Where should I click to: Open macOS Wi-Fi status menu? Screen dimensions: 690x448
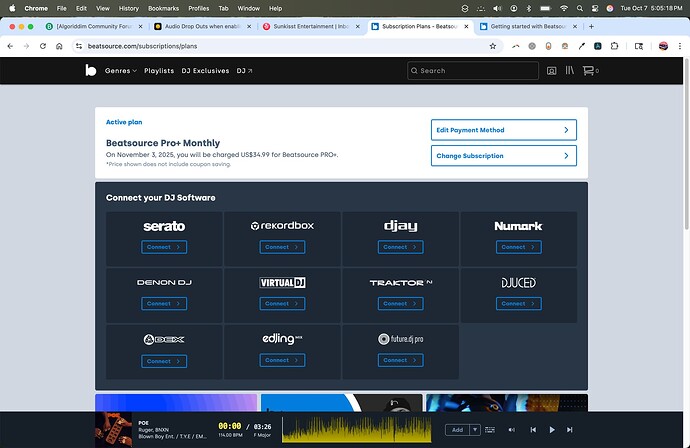564,8
